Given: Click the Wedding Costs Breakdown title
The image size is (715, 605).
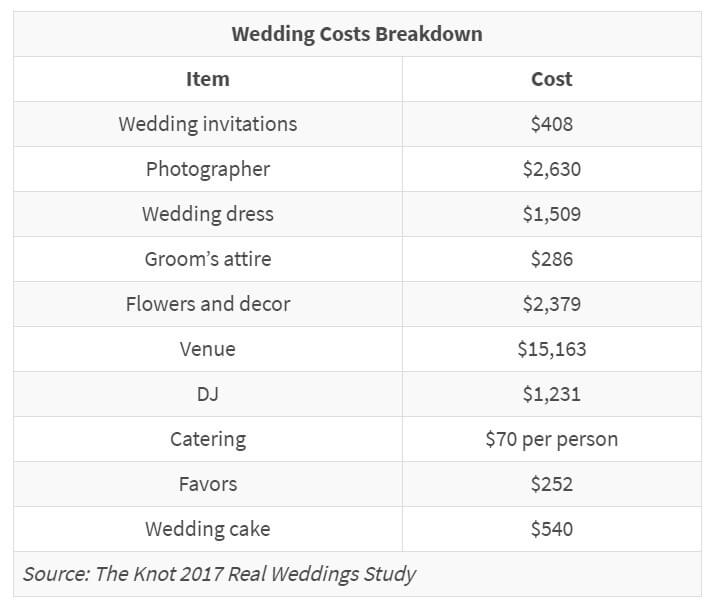Looking at the screenshot, I should (x=357, y=34).
